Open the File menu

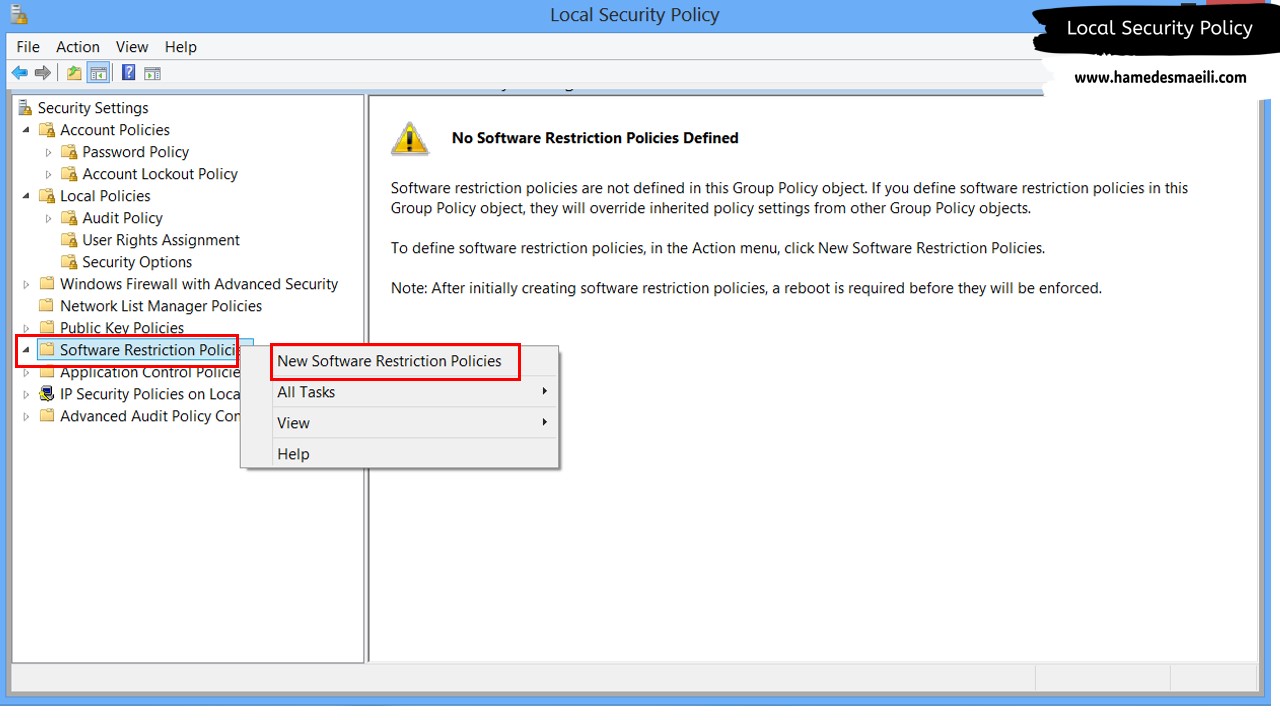click(x=28, y=47)
